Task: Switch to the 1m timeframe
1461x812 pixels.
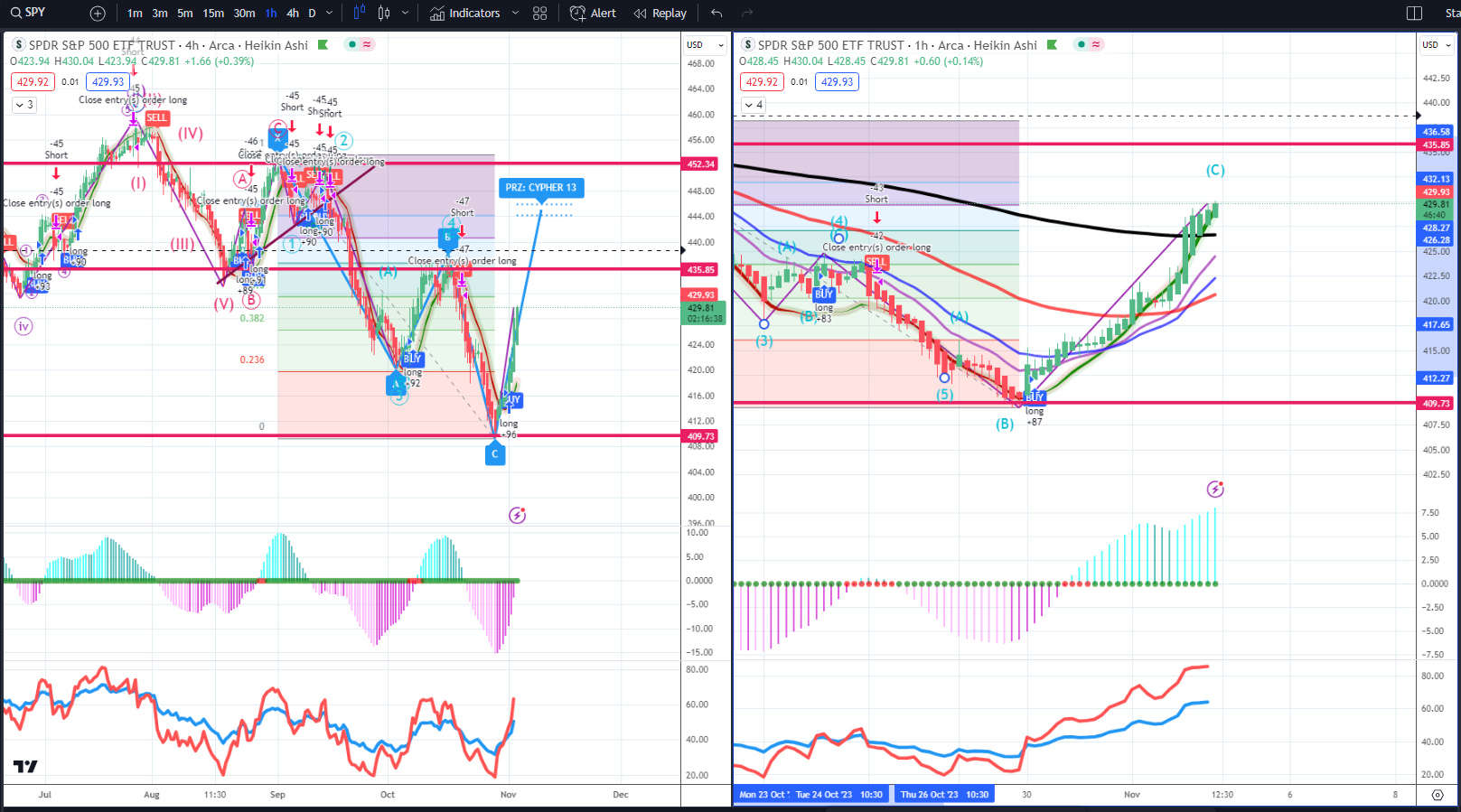Action: point(135,14)
